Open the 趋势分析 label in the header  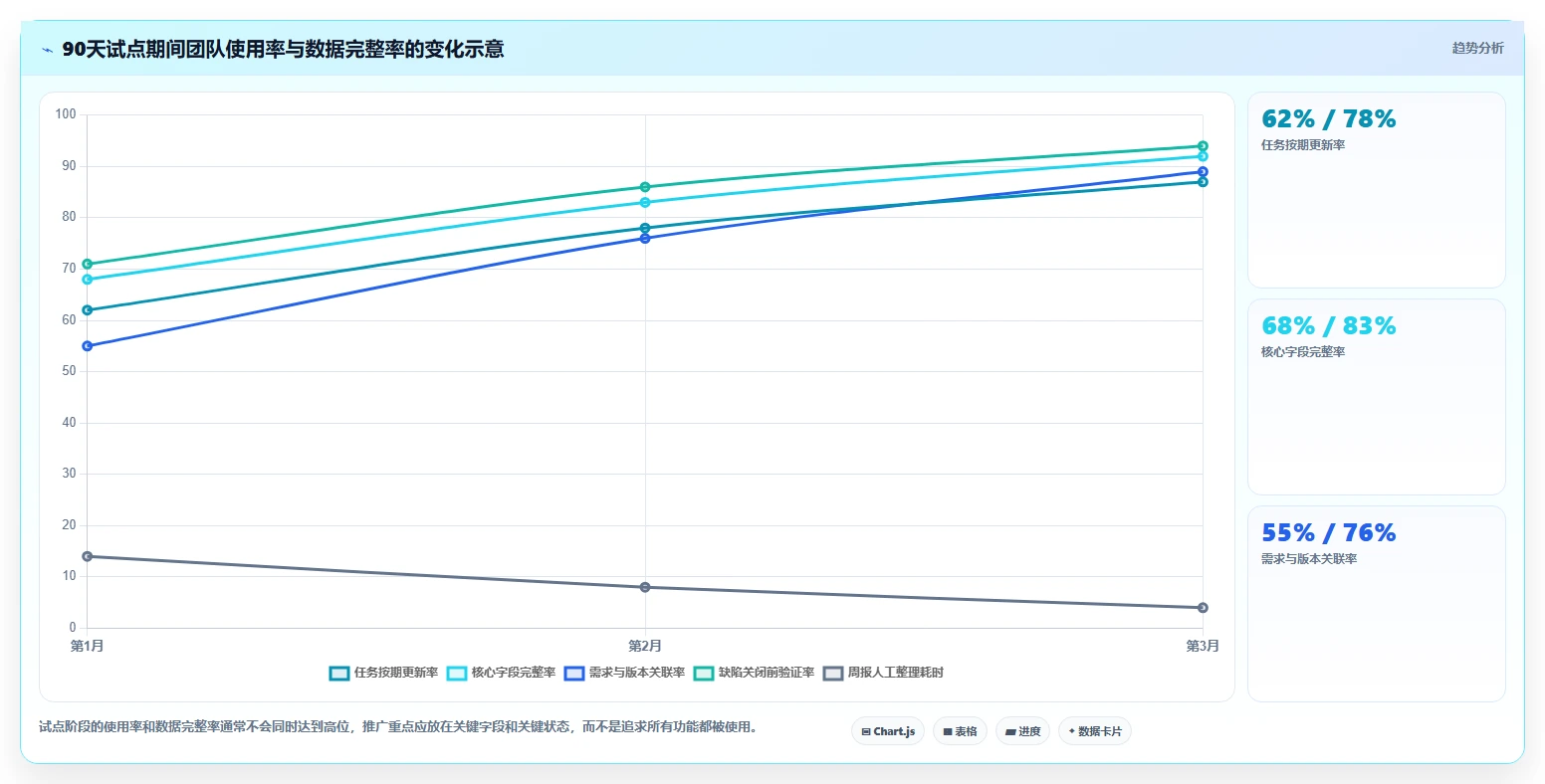pos(1477,48)
